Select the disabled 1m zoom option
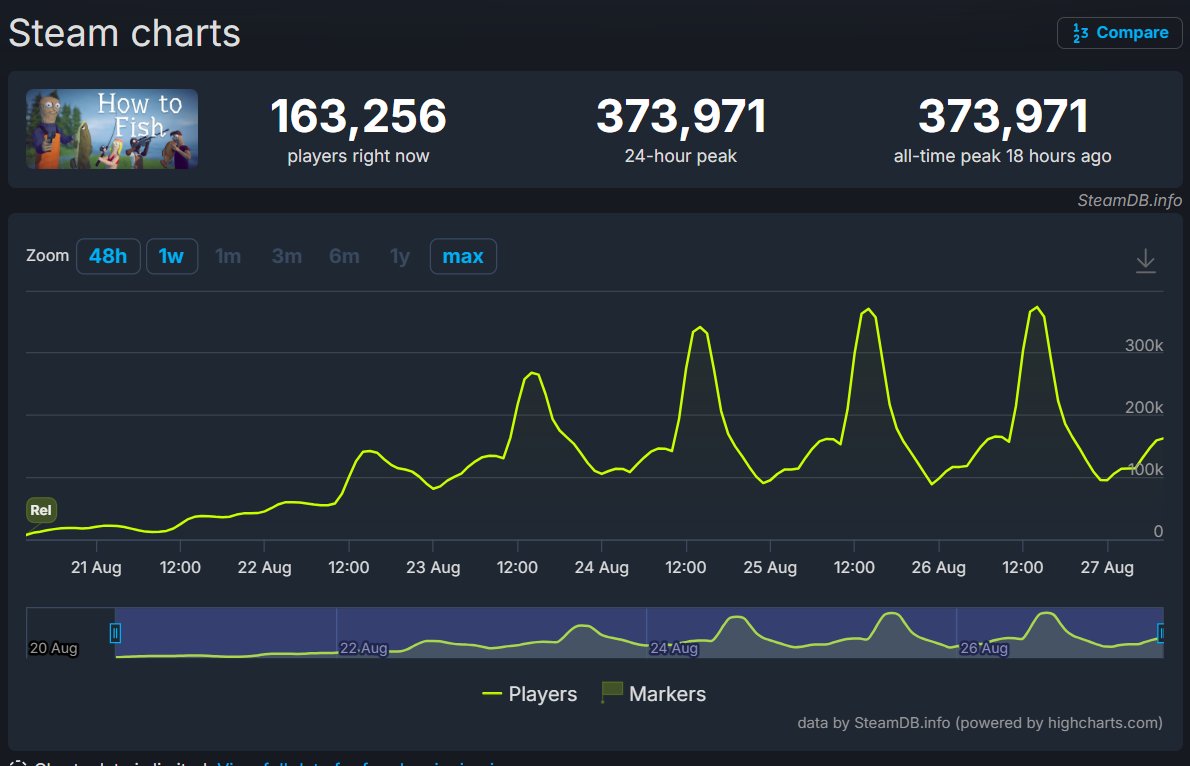 pos(228,257)
